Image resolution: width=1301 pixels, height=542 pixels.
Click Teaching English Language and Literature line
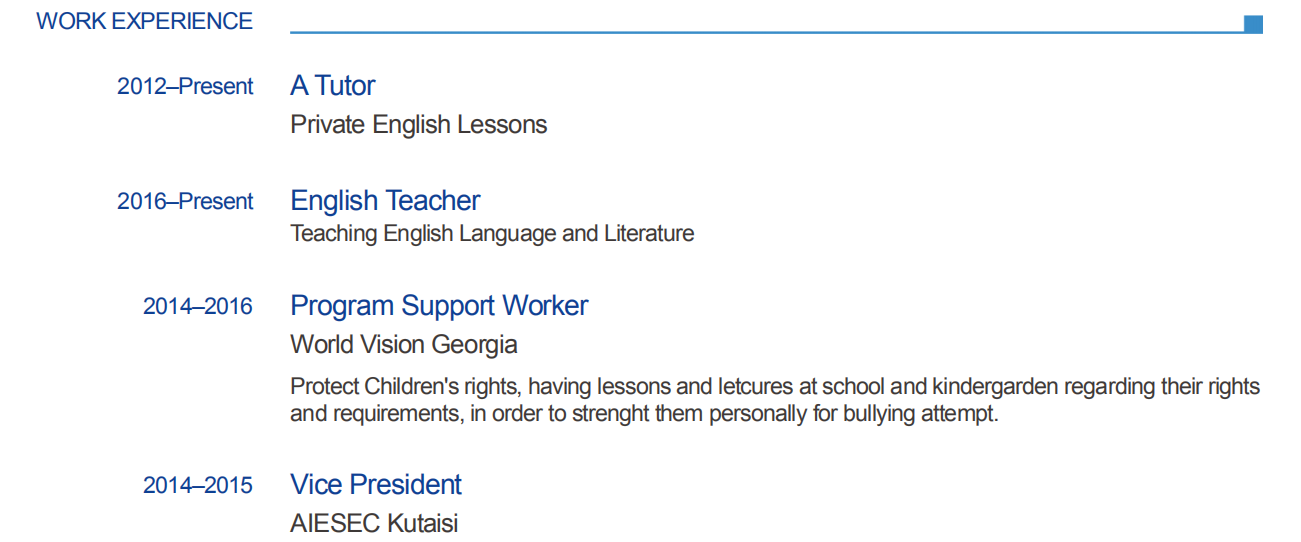pos(491,234)
